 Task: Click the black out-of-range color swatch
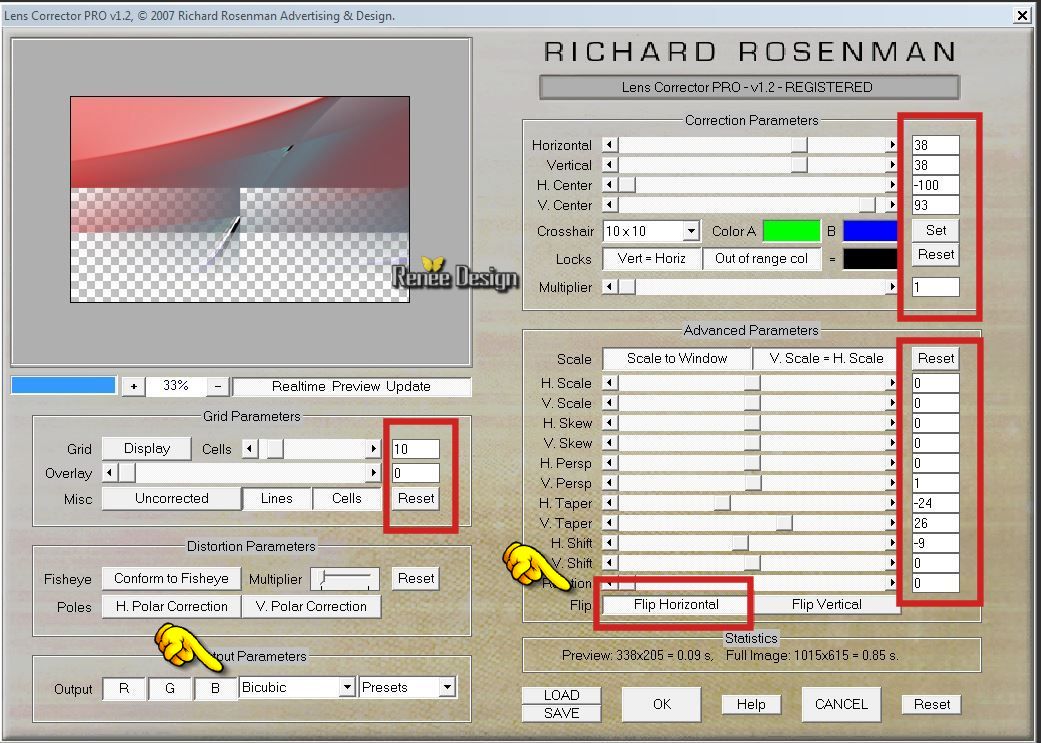[870, 259]
